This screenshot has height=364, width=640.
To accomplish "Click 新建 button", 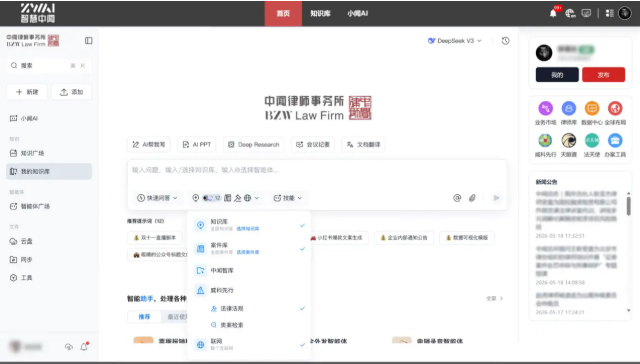I will tap(27, 92).
